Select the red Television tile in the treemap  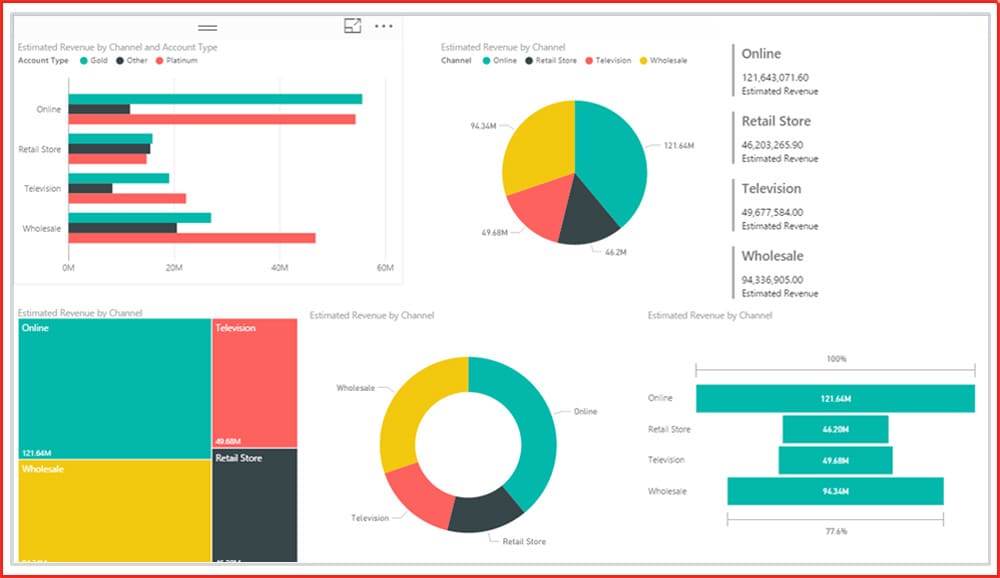point(254,382)
